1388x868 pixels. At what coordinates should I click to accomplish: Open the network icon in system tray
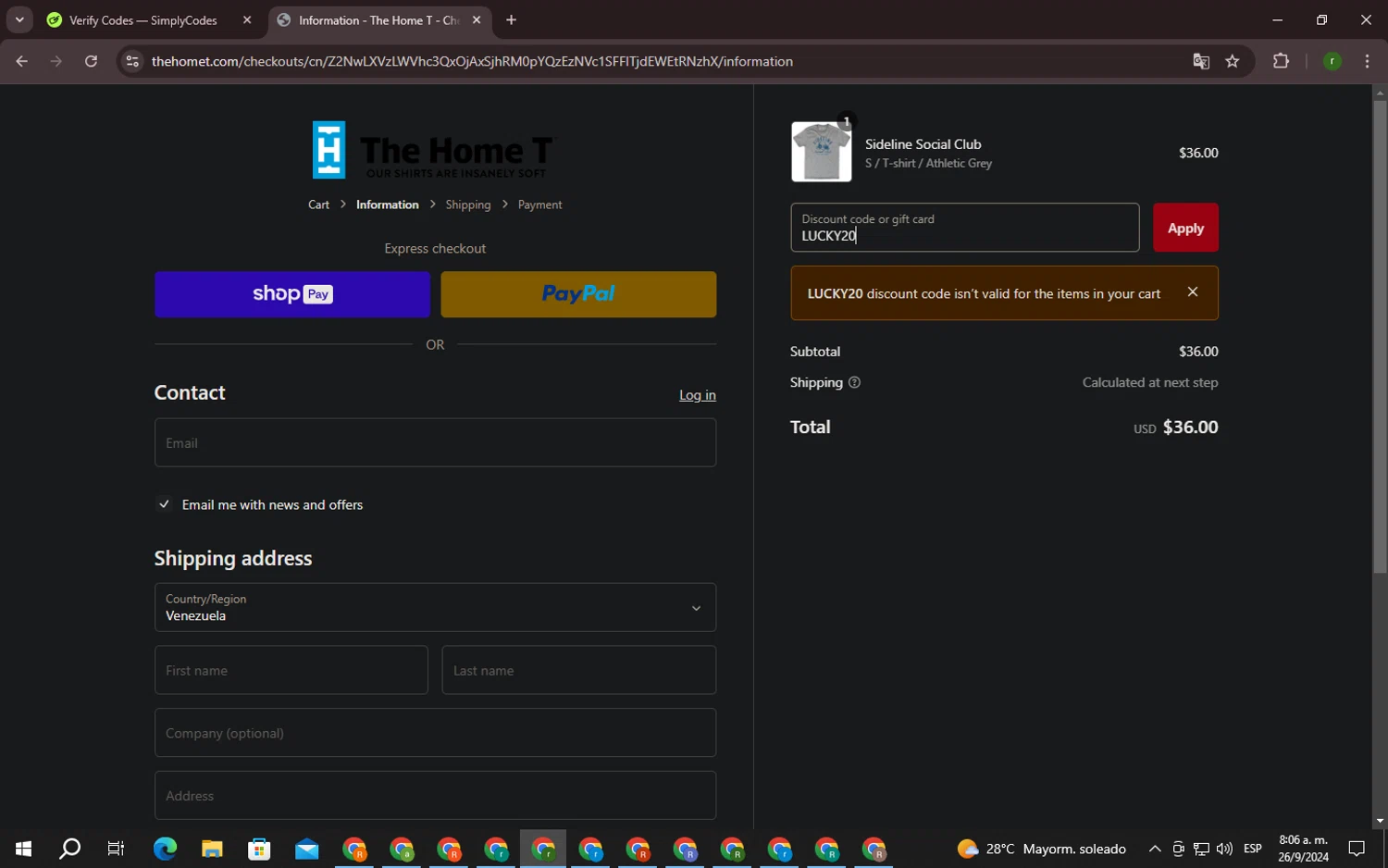pos(1201,849)
